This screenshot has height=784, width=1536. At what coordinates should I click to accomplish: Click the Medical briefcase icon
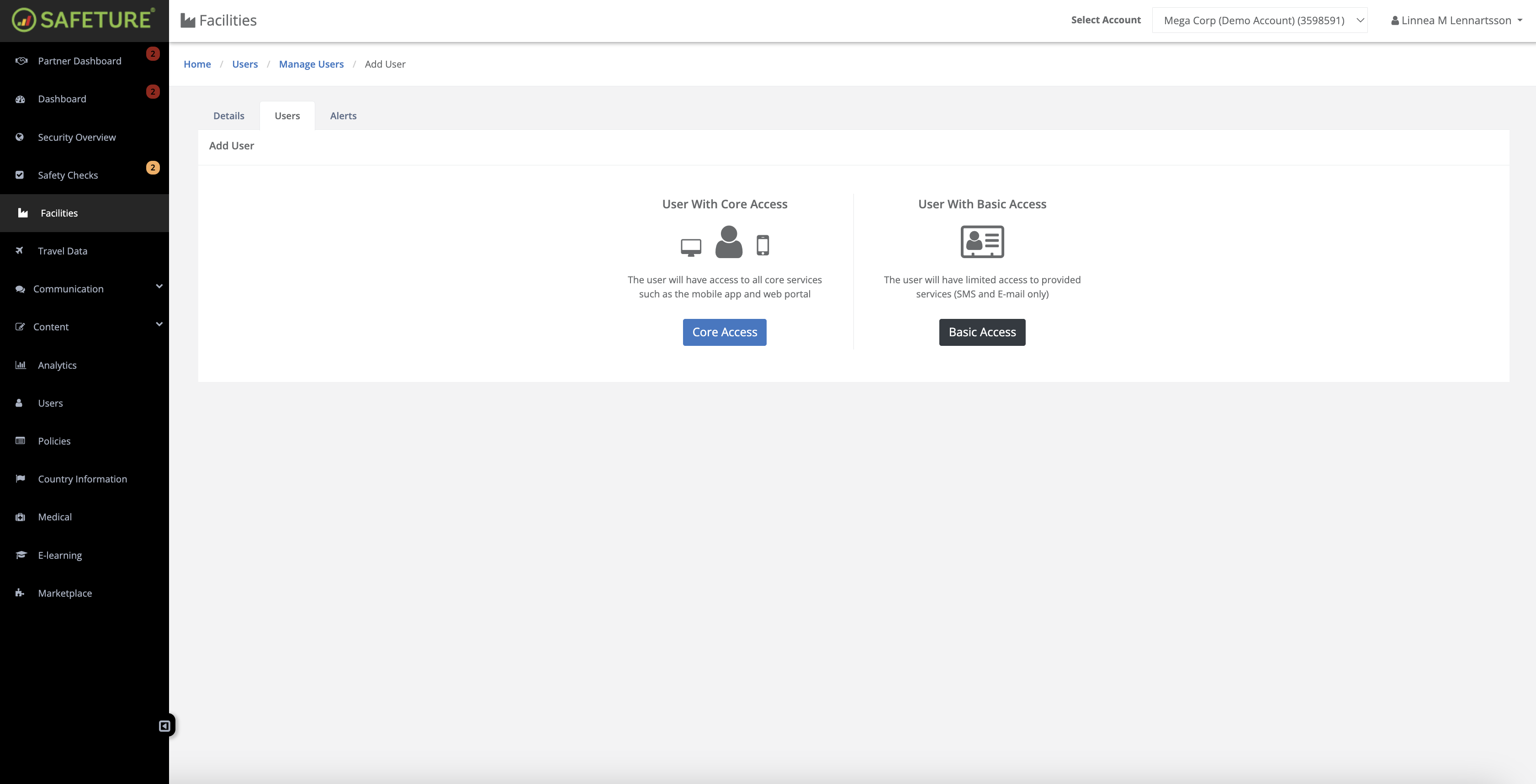20,516
